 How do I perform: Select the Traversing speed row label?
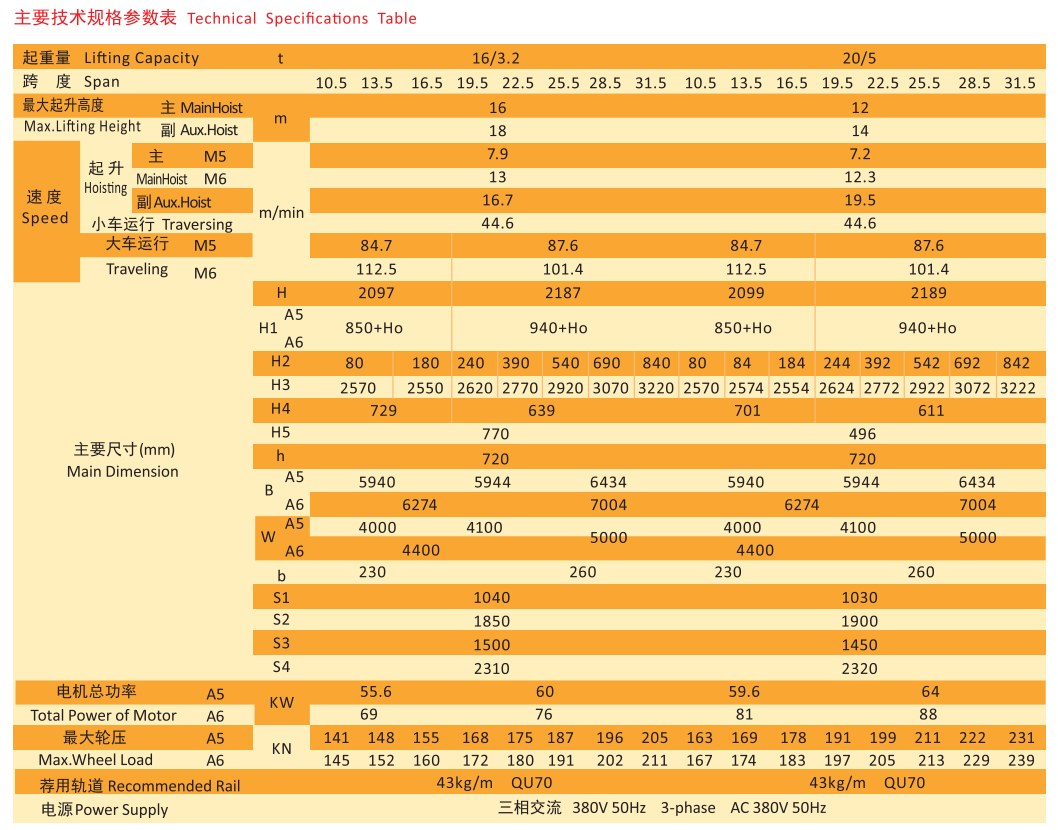(162, 225)
